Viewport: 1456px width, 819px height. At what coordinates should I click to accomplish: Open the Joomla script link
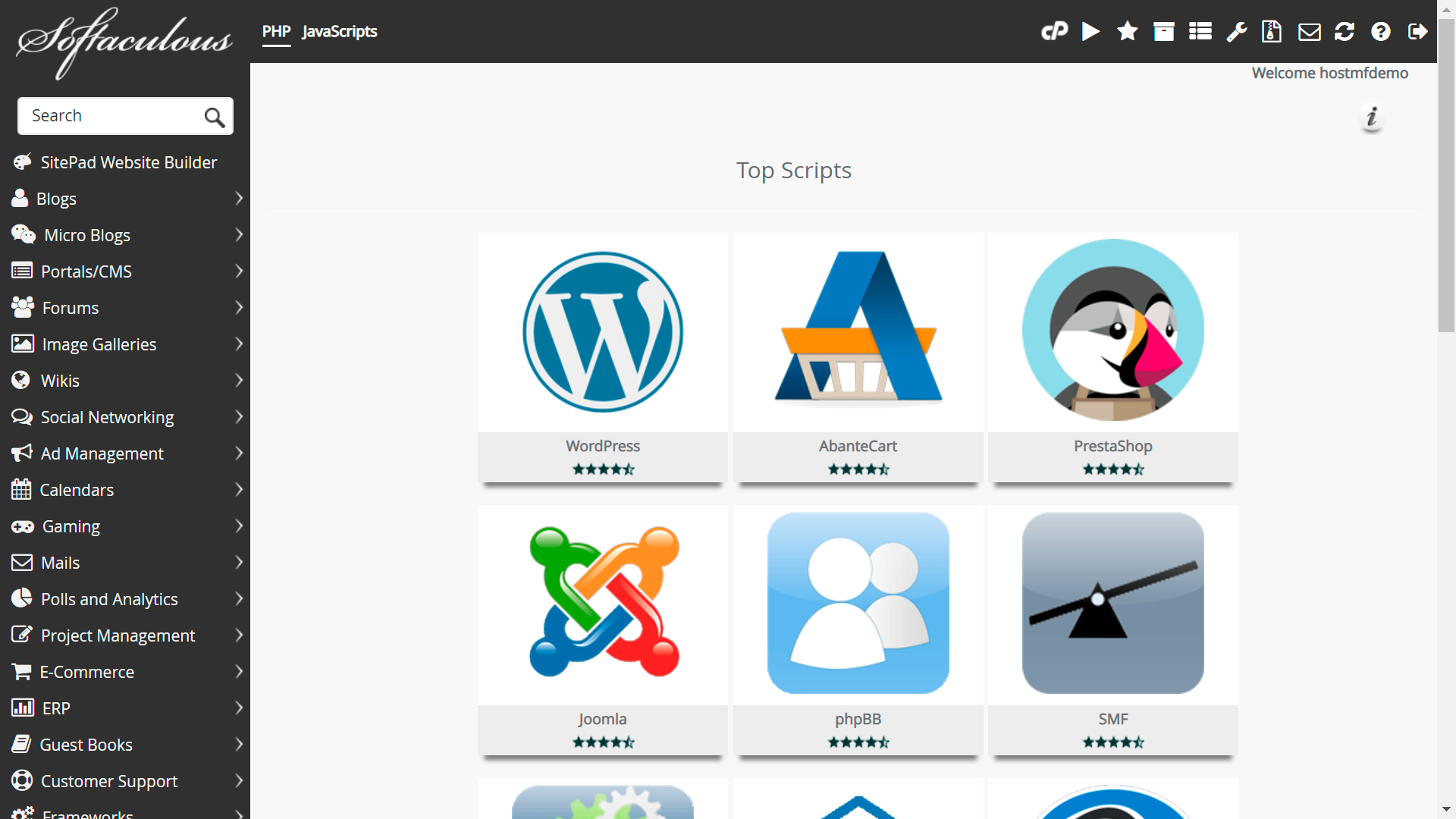pos(603,719)
